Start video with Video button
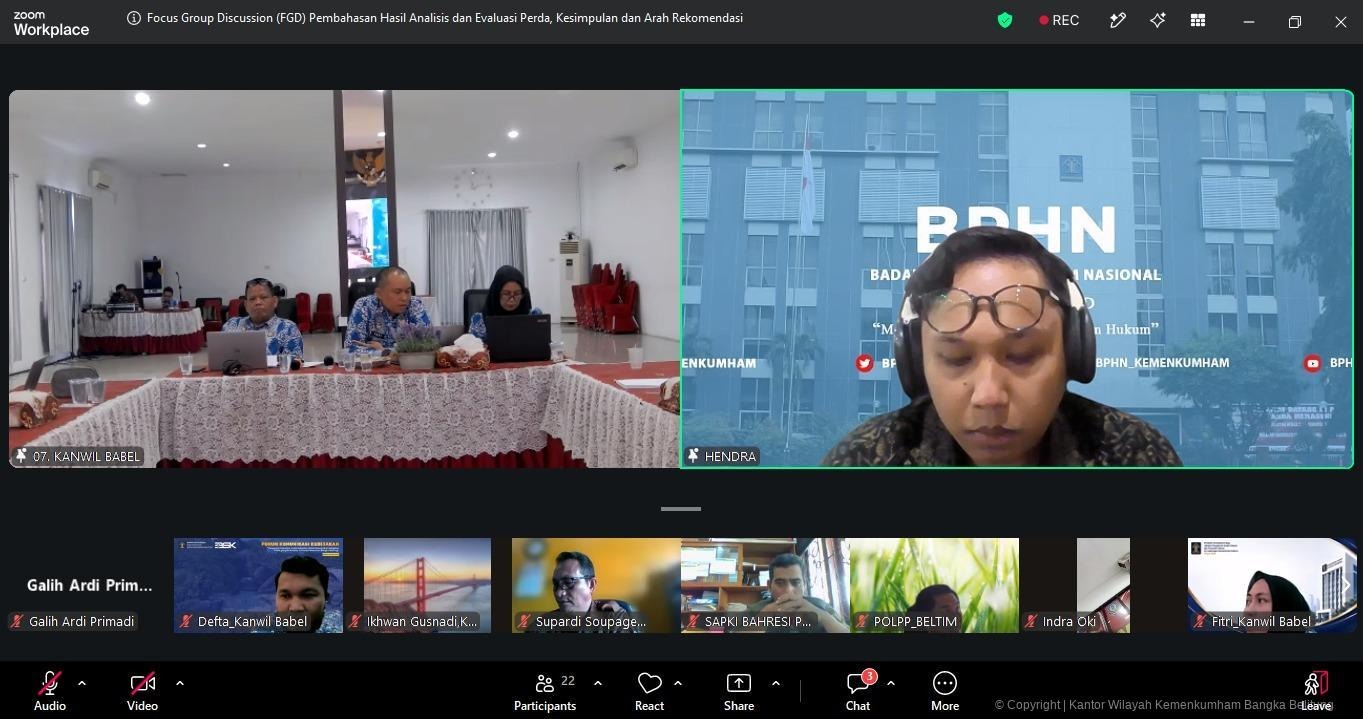 [142, 691]
